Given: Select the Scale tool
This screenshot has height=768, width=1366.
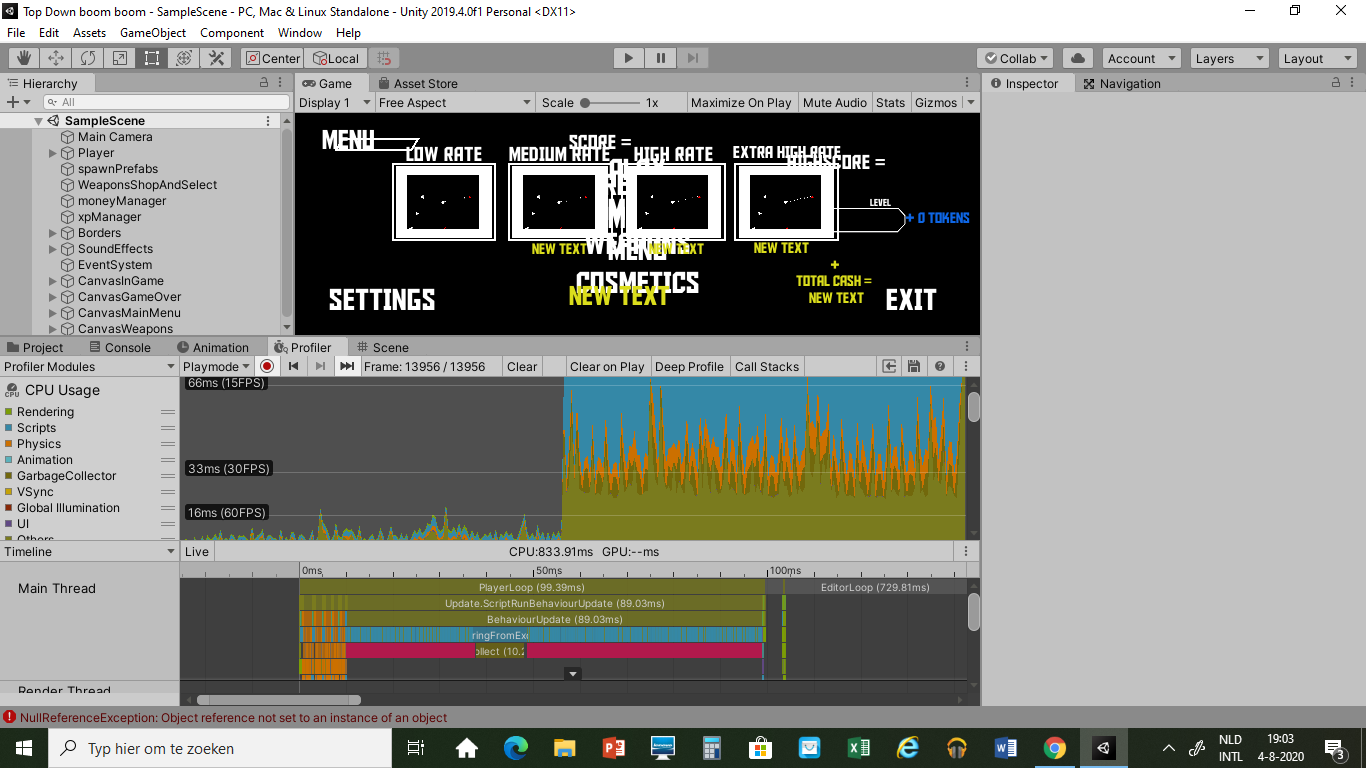Looking at the screenshot, I should click(120, 58).
